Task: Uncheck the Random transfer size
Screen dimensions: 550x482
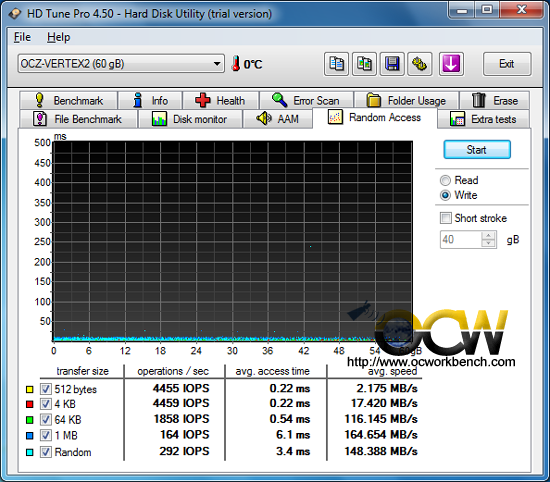Action: point(46,452)
